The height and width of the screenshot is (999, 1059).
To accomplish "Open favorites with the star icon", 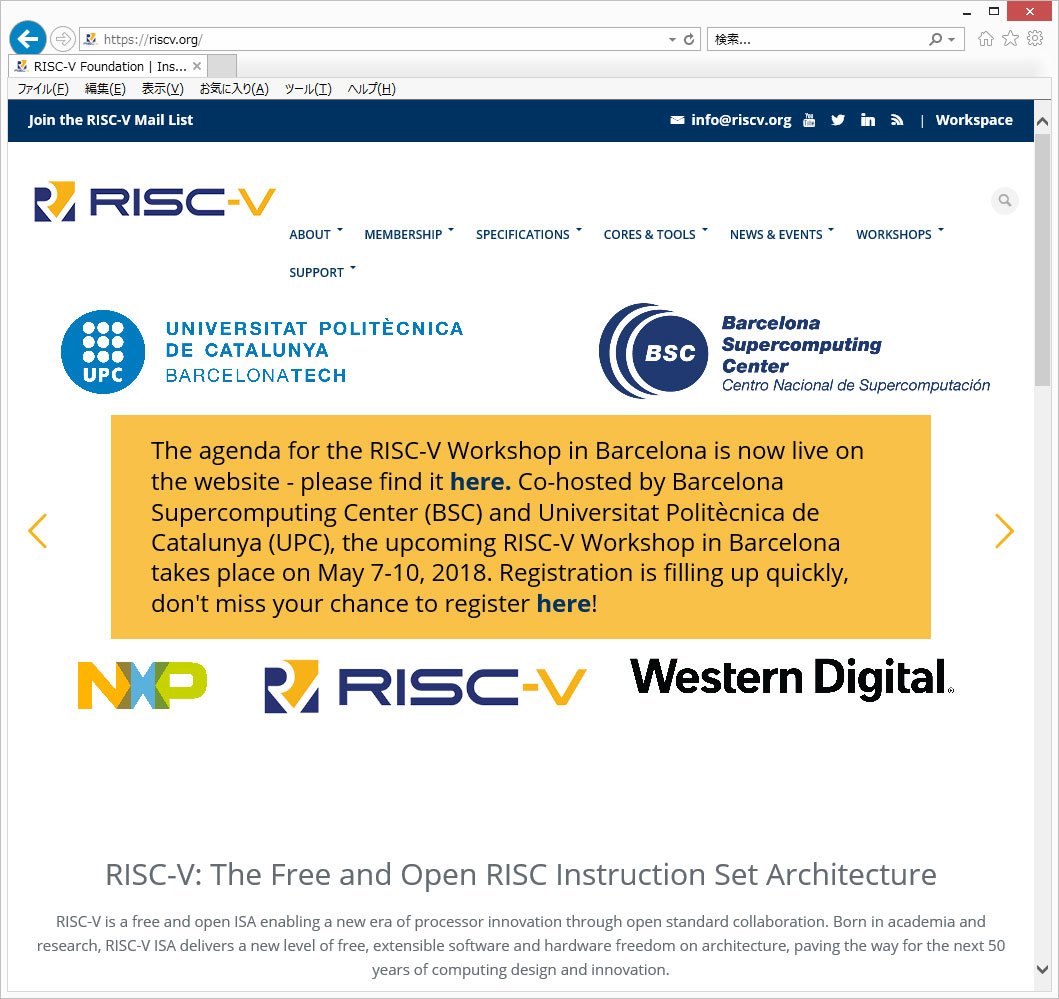I will 1010,39.
